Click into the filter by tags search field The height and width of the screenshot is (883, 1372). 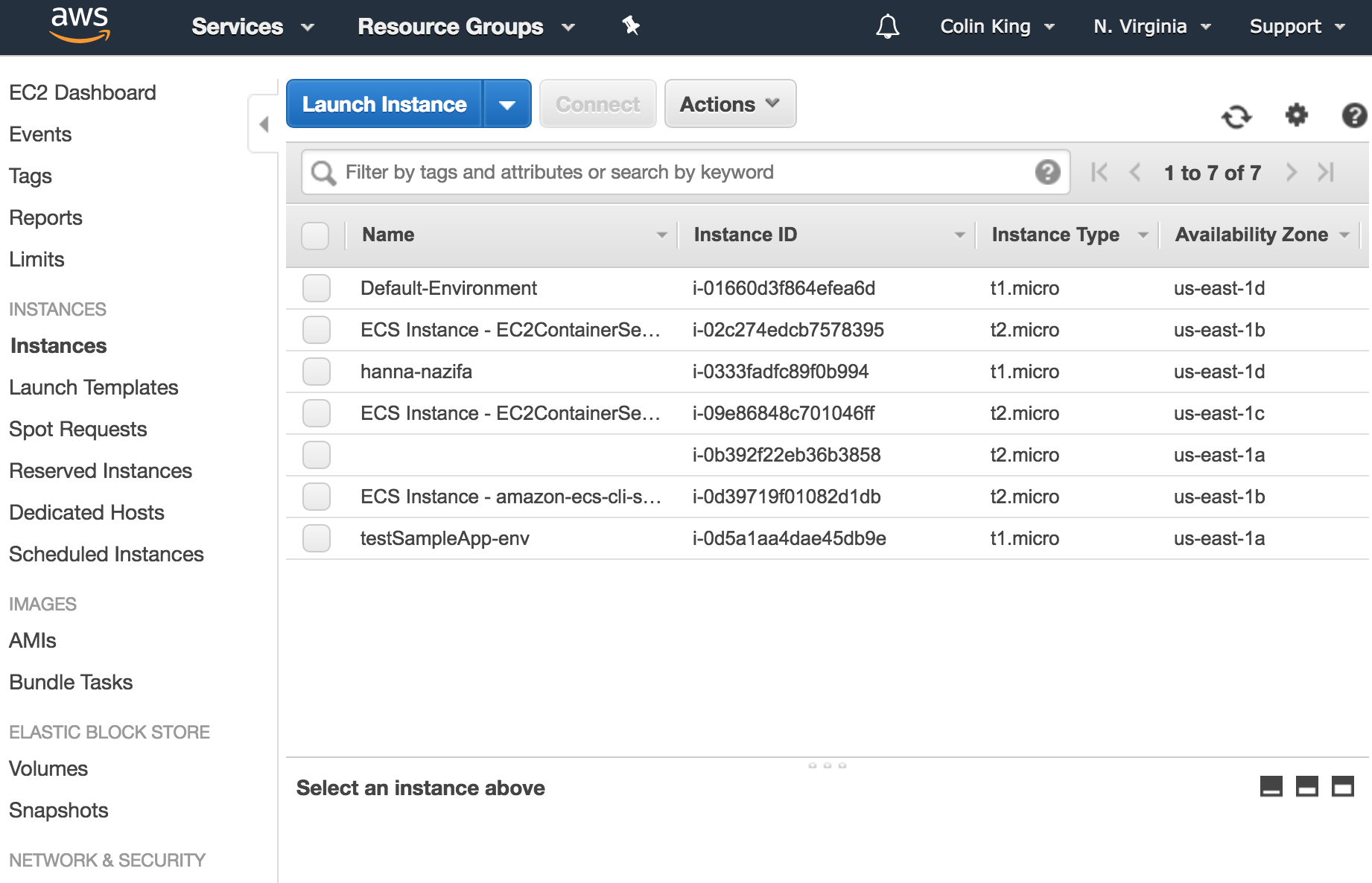[x=685, y=173]
